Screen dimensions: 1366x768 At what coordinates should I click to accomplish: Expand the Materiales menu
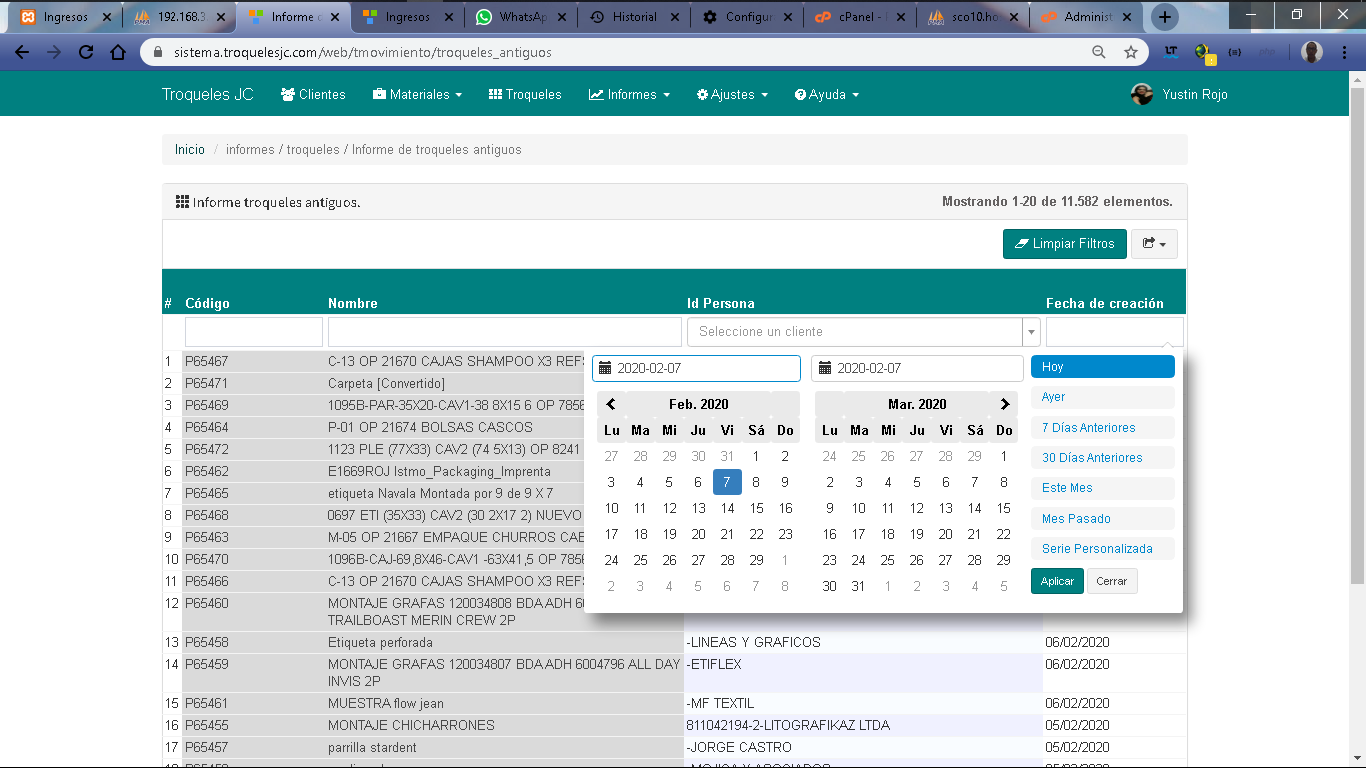point(417,94)
